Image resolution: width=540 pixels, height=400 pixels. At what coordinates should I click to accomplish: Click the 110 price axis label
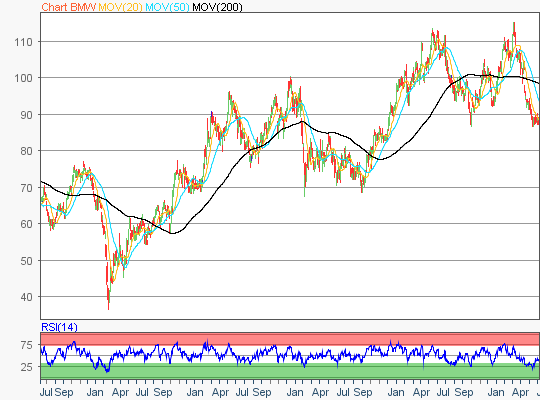click(x=23, y=42)
